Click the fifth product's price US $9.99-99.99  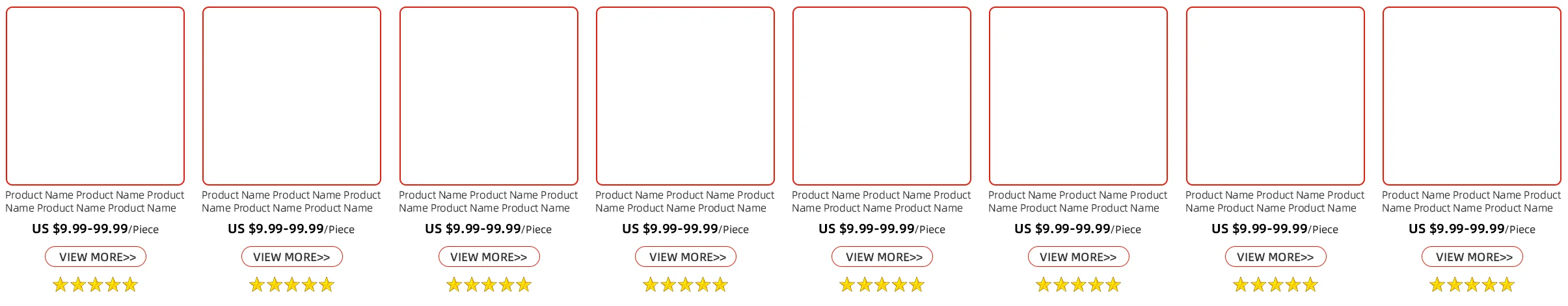click(867, 229)
